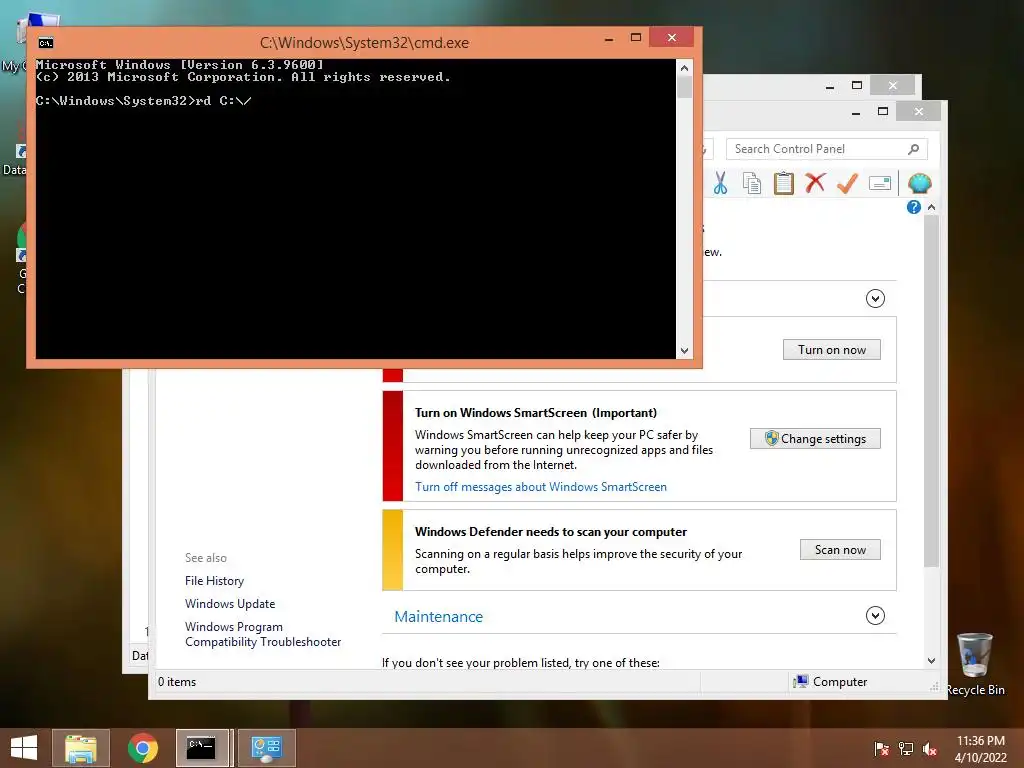The image size is (1024, 768).
Task: Click the blue help question mark icon
Action: (x=914, y=207)
